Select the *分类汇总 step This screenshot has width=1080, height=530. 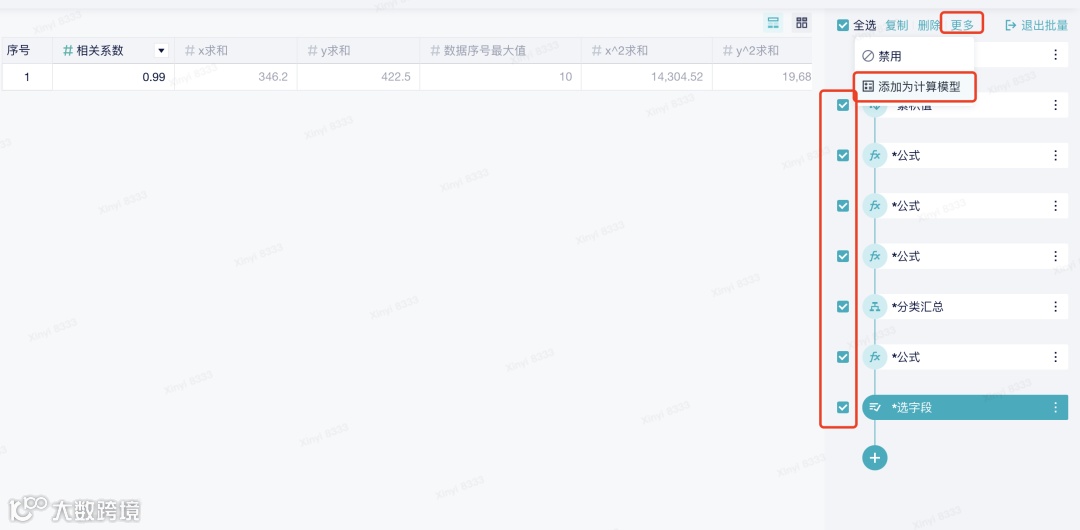click(x=964, y=307)
